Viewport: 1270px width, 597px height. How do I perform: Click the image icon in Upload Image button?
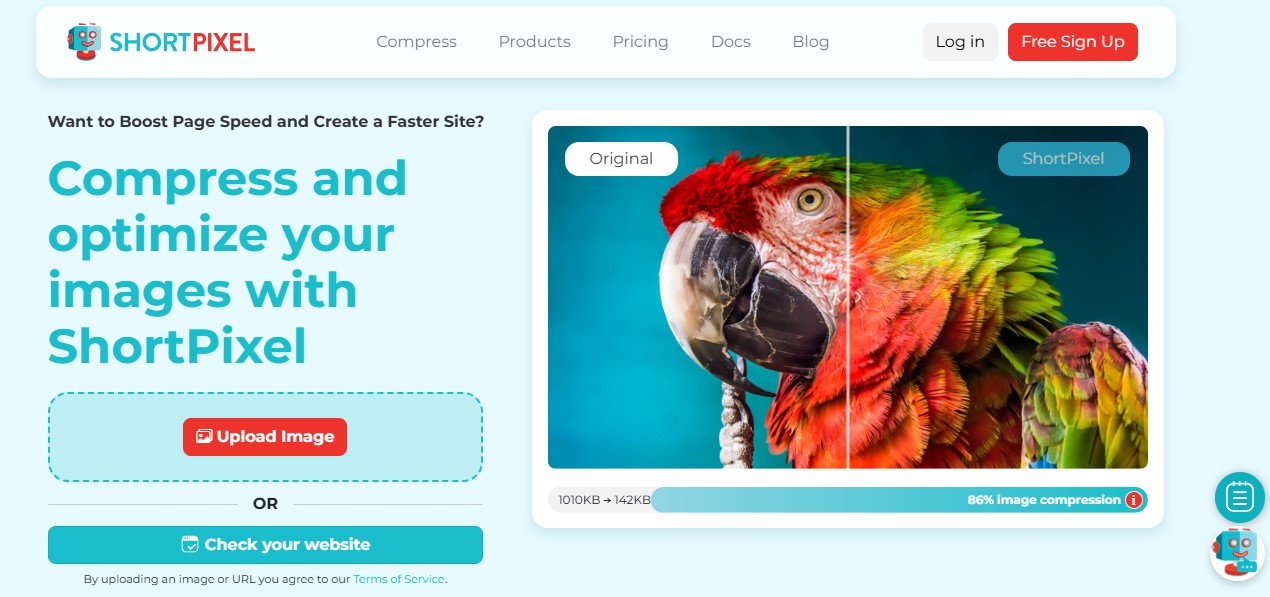point(204,437)
